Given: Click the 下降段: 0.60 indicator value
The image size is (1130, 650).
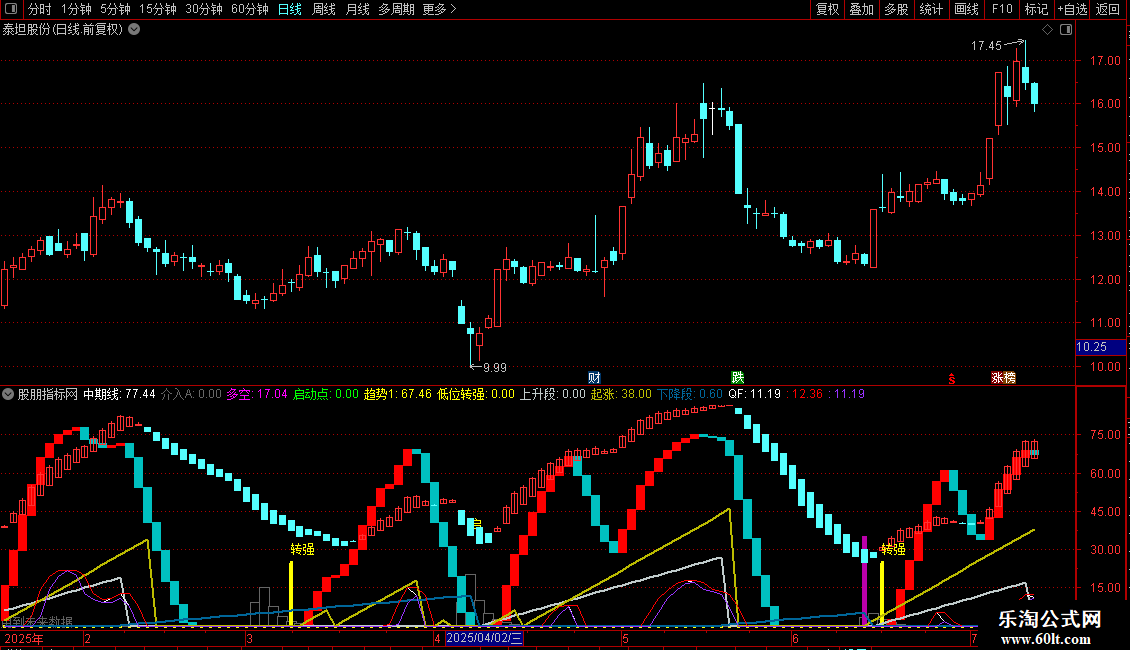Looking at the screenshot, I should click(x=690, y=394).
